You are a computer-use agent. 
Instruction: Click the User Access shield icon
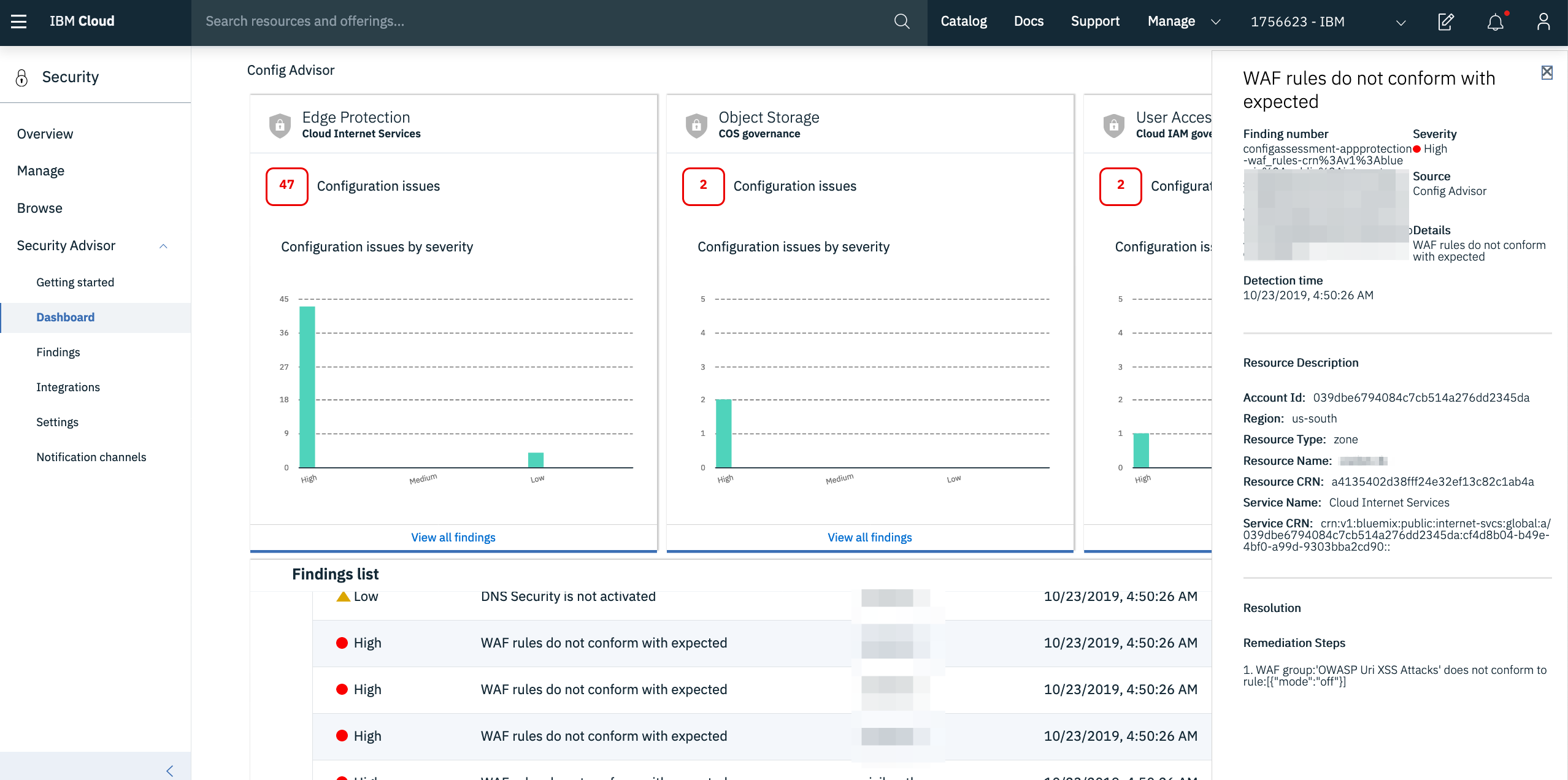1114,124
